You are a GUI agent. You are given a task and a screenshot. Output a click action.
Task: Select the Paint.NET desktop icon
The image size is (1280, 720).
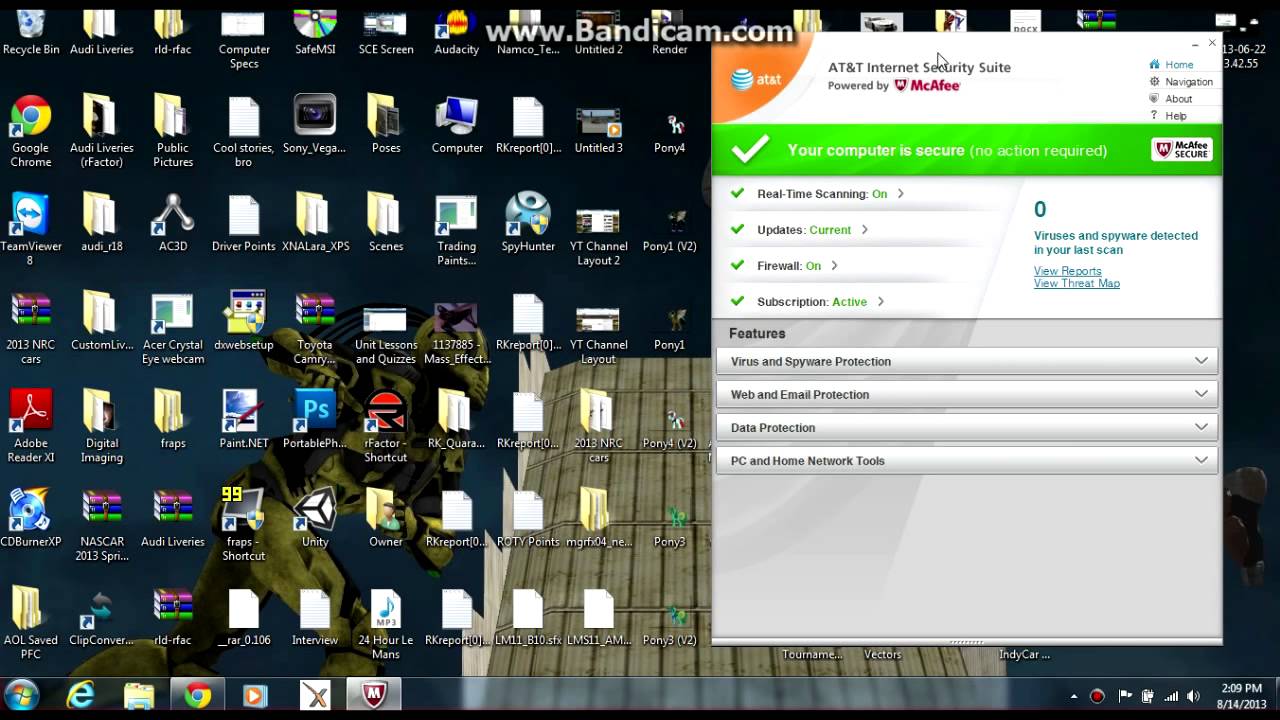tap(244, 420)
